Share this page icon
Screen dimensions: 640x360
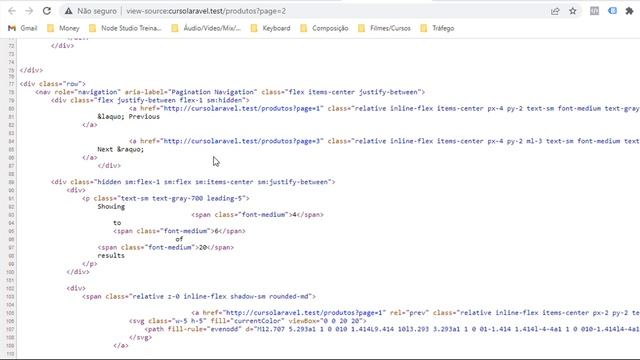click(x=555, y=11)
